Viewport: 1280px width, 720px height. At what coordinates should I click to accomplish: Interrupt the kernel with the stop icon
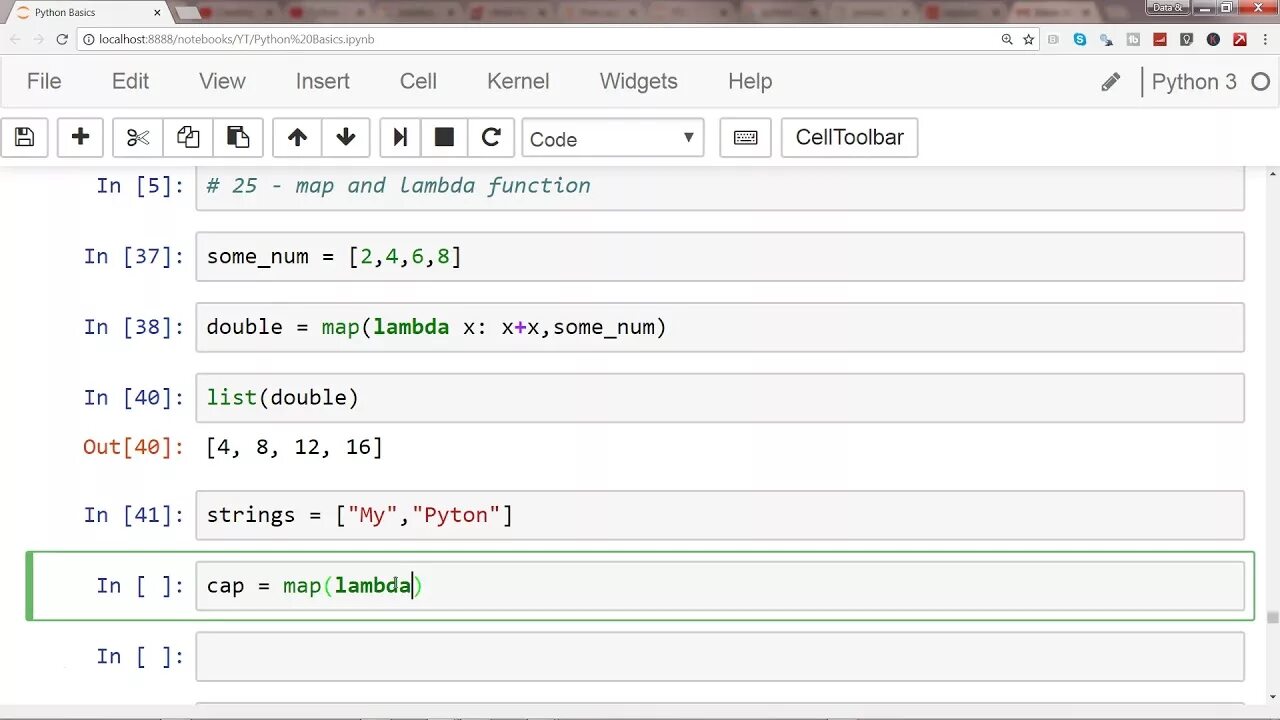tap(444, 137)
